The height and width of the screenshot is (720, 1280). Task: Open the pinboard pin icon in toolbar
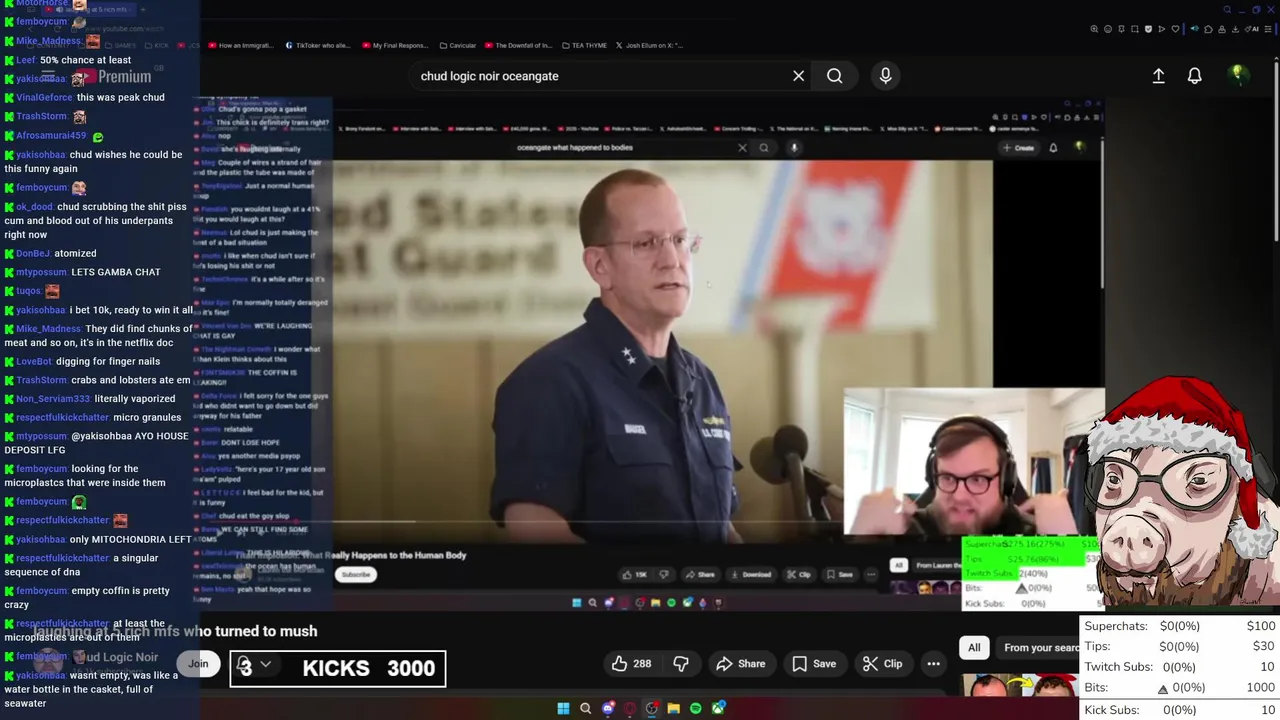(1122, 29)
